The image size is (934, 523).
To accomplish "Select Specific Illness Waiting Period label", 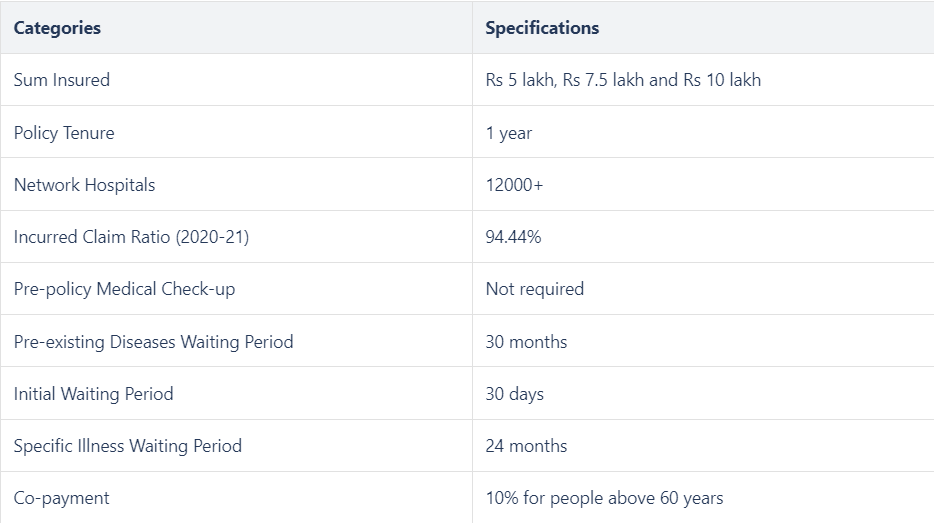I will (128, 446).
